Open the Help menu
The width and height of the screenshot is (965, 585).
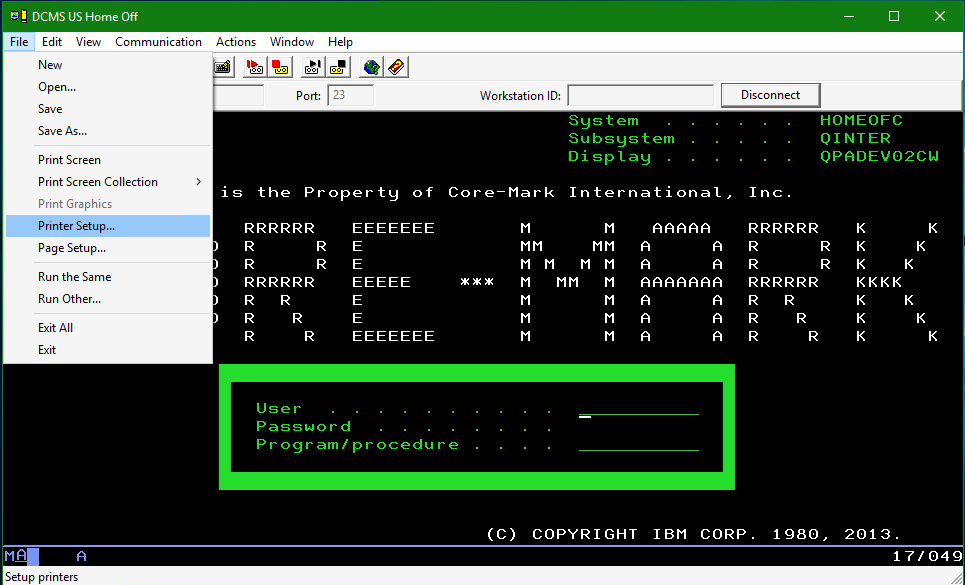[x=340, y=42]
